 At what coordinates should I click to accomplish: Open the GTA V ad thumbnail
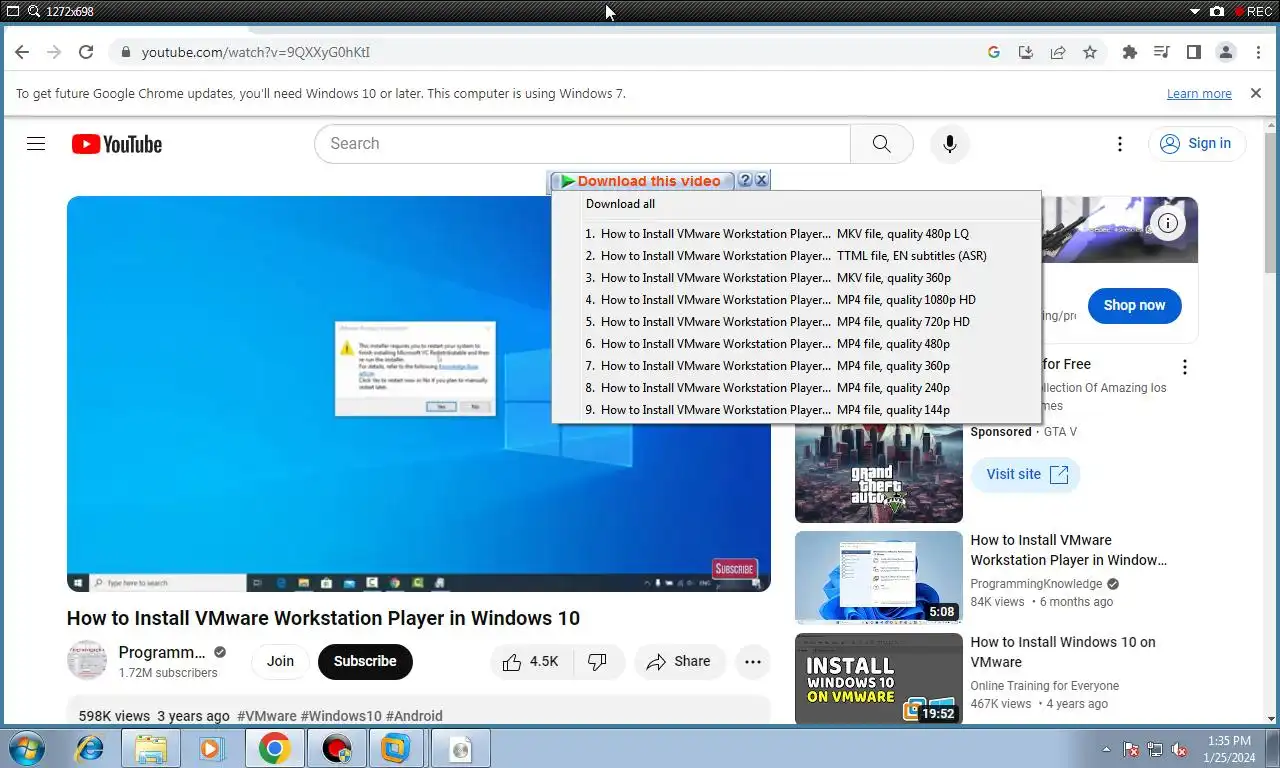[x=878, y=475]
